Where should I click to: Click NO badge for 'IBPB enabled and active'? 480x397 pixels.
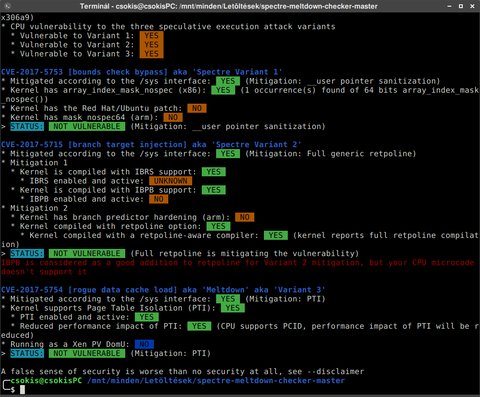(x=158, y=199)
